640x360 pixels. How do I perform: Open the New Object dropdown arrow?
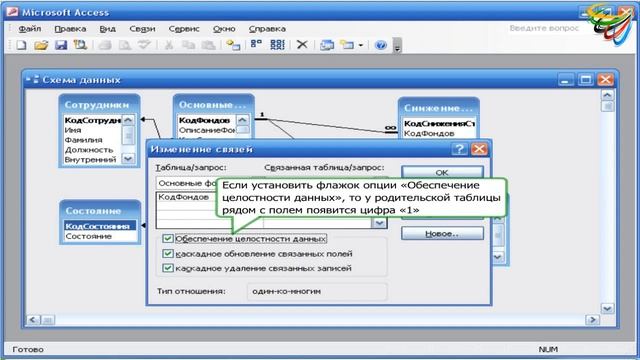pos(360,45)
